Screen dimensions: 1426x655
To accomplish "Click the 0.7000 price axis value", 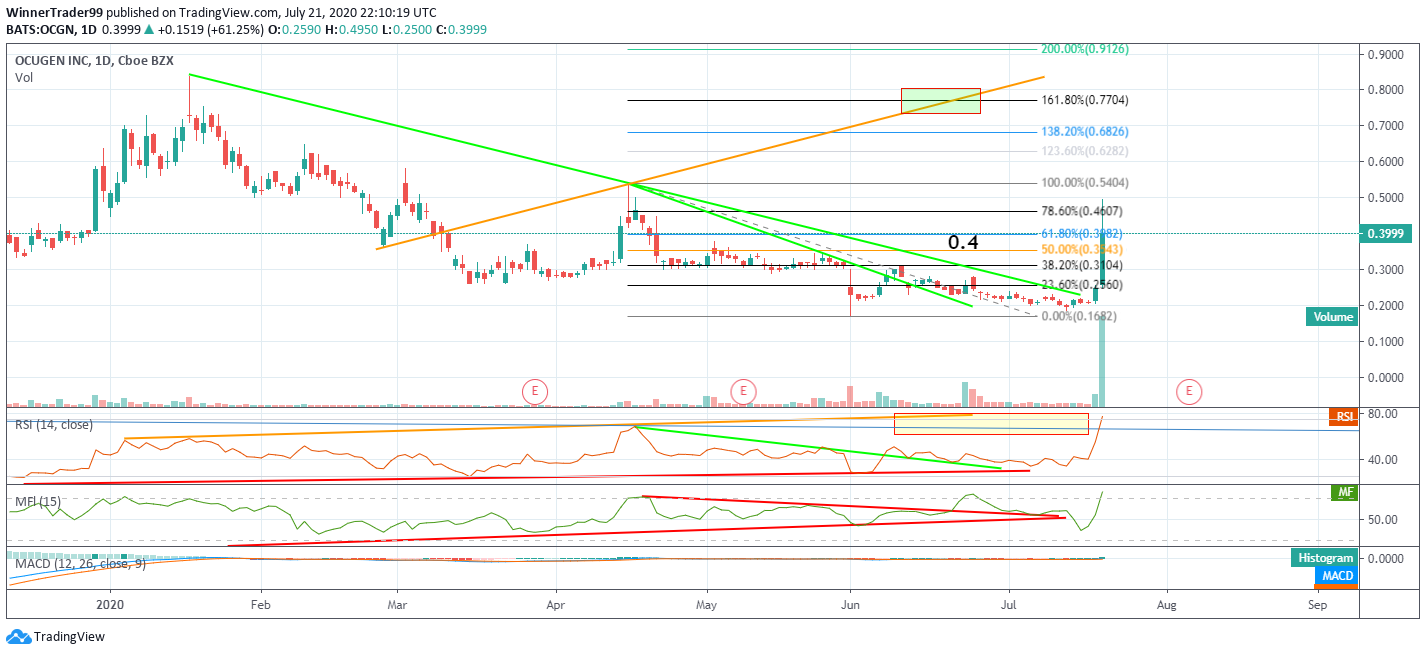I will coord(1386,126).
